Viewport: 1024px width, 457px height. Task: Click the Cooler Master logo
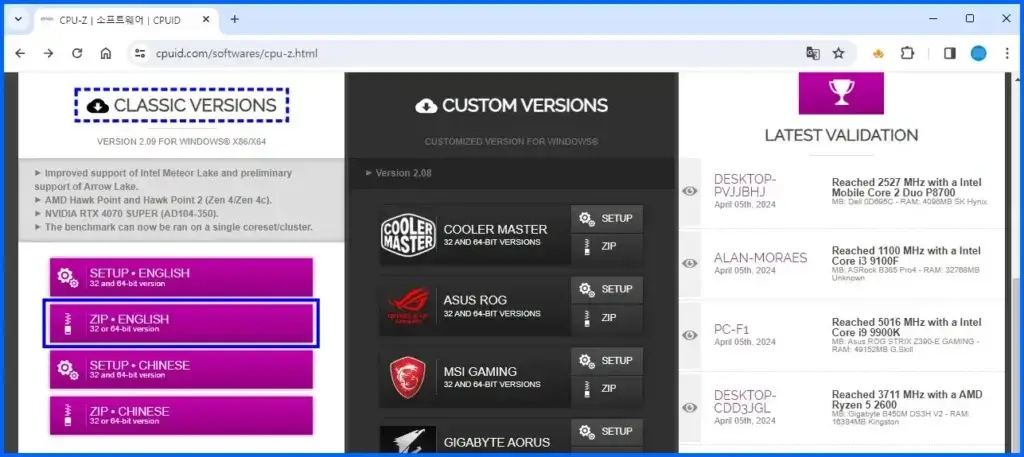coord(408,235)
